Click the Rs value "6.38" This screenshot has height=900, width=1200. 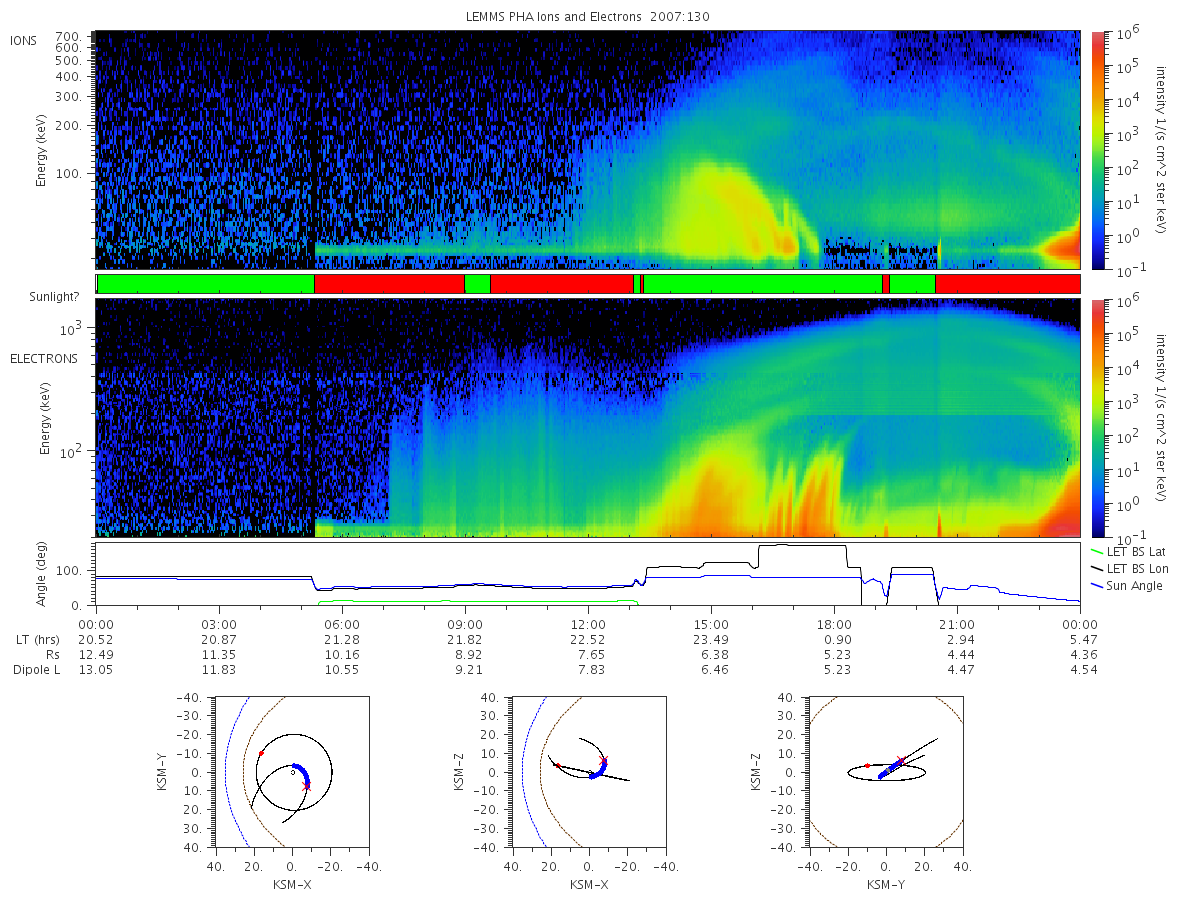711,654
